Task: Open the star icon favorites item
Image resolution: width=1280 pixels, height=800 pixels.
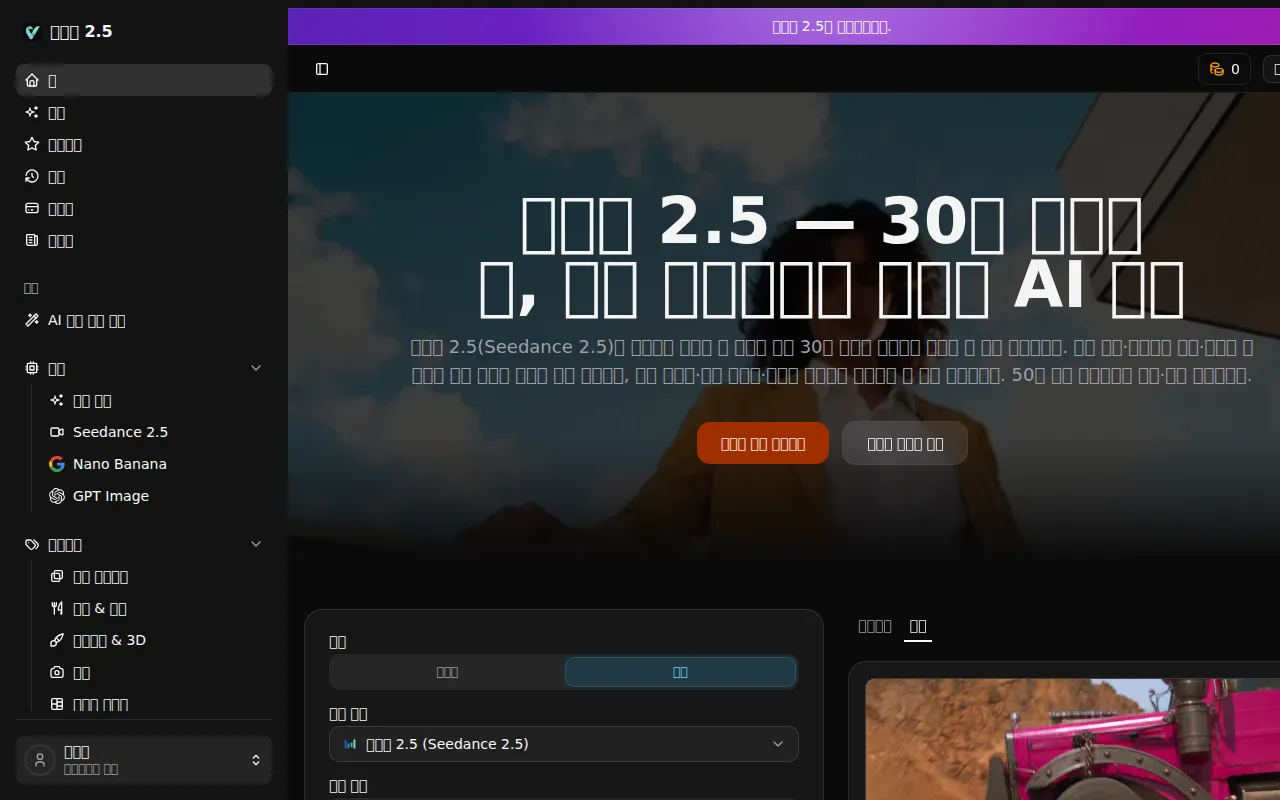Action: [x=144, y=144]
